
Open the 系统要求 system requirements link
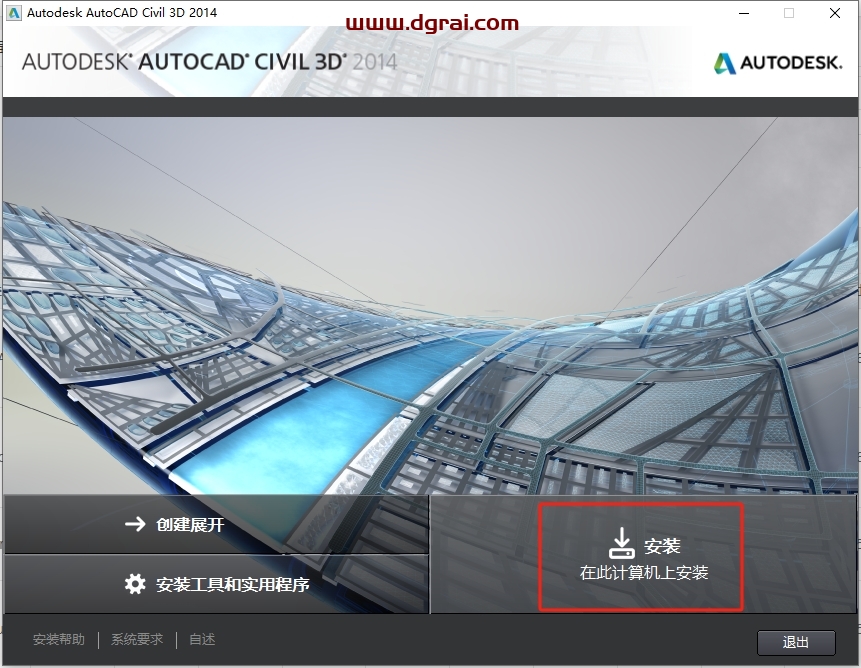click(x=137, y=639)
